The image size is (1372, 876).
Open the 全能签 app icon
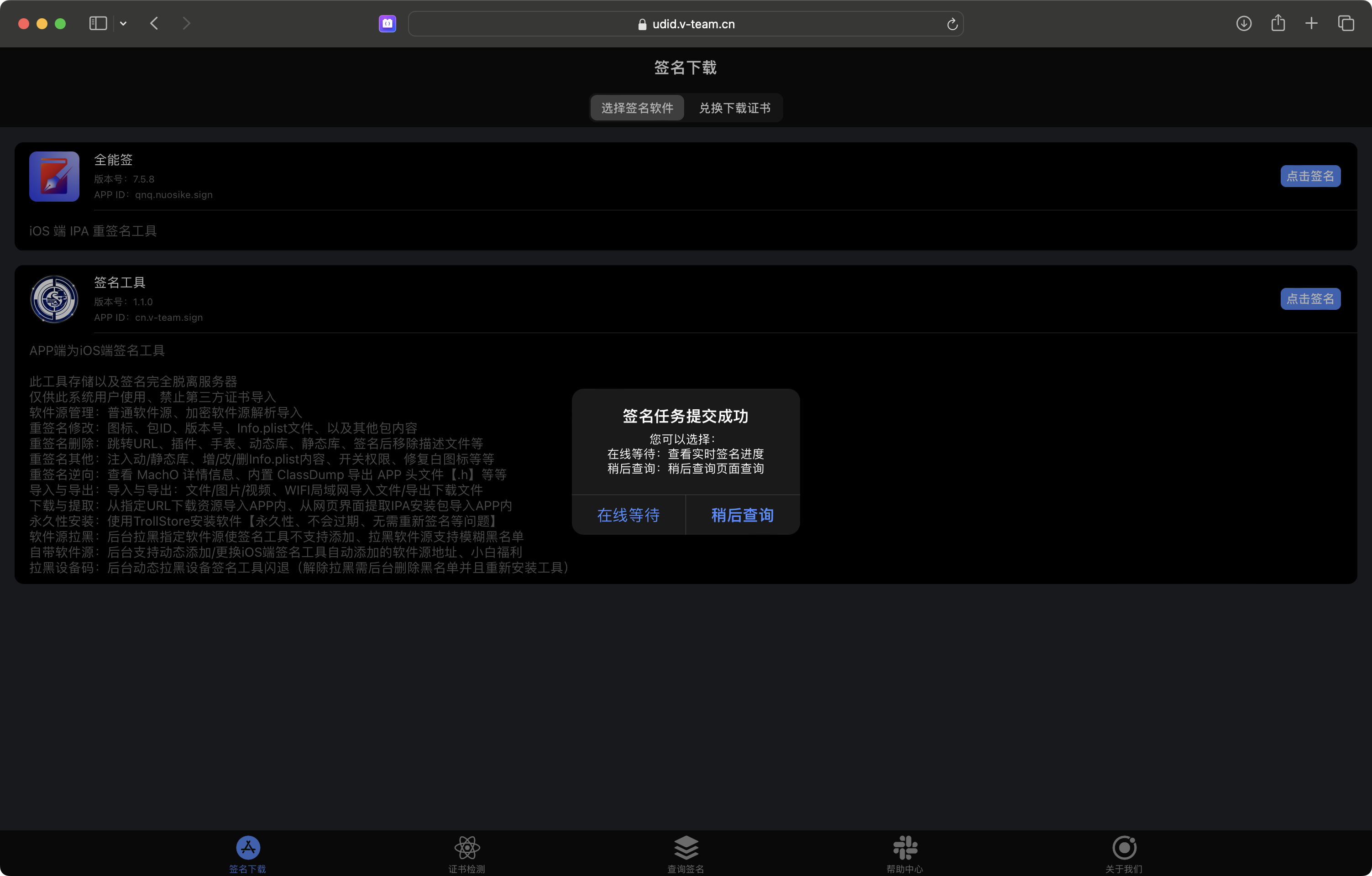pos(54,176)
